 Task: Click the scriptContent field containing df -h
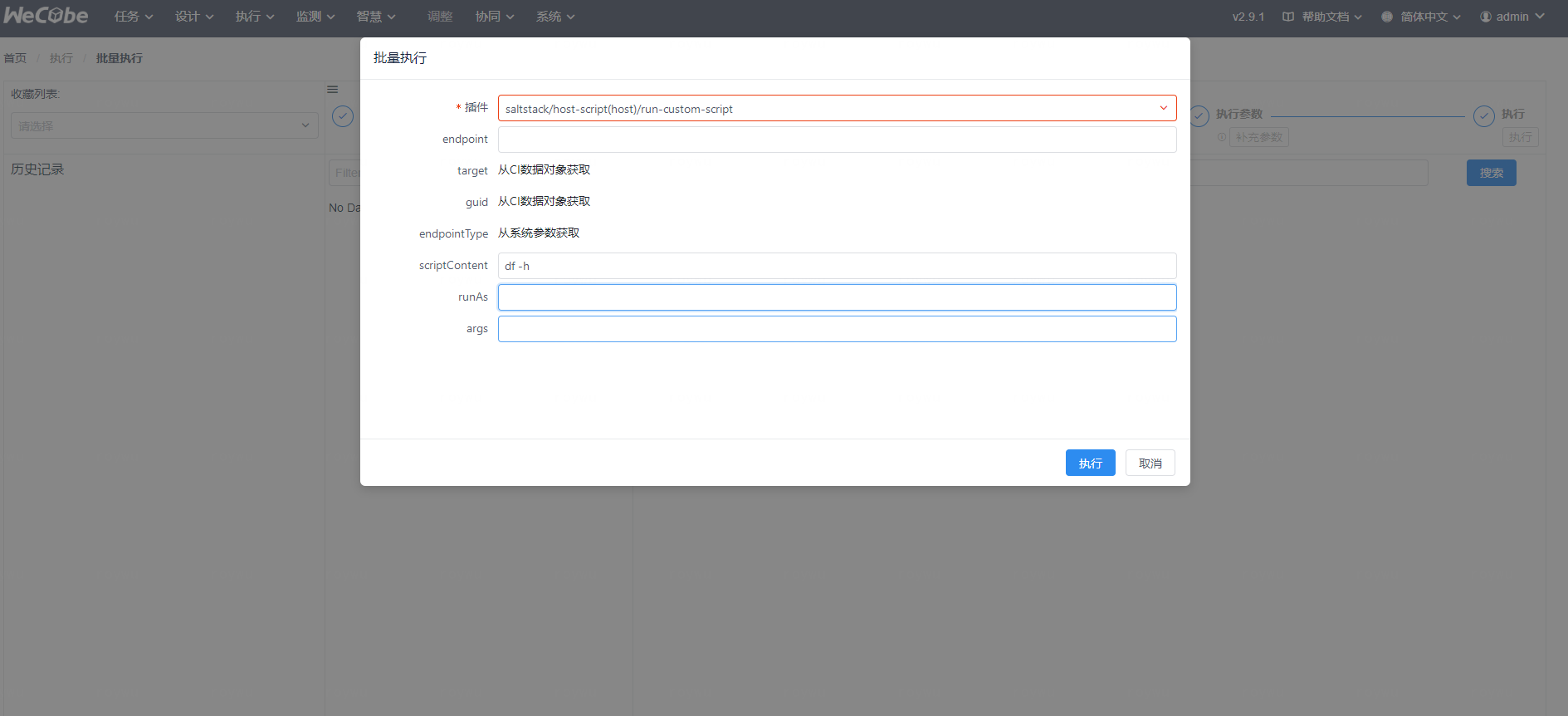(837, 266)
